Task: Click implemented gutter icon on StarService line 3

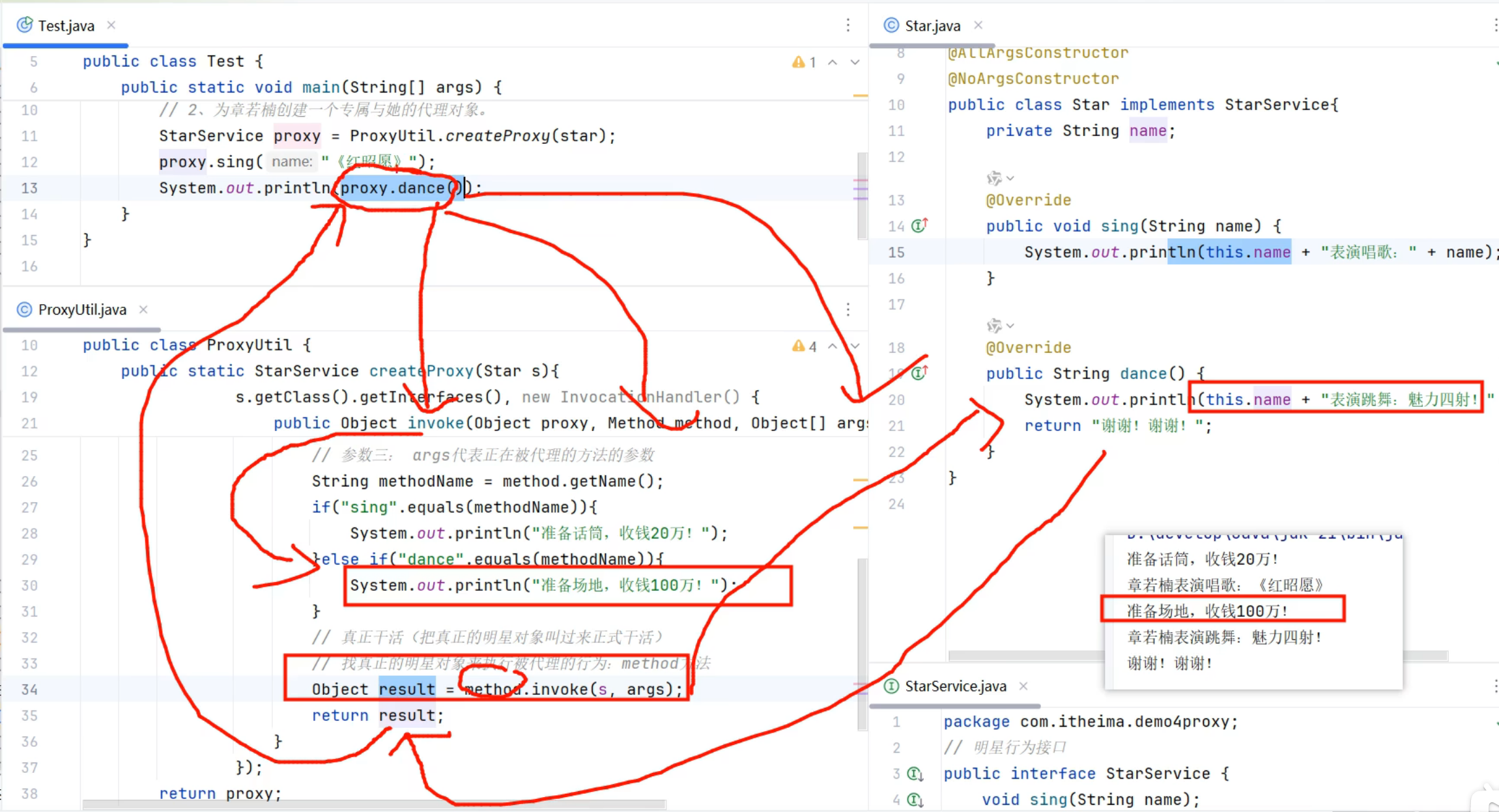Action: click(x=915, y=774)
